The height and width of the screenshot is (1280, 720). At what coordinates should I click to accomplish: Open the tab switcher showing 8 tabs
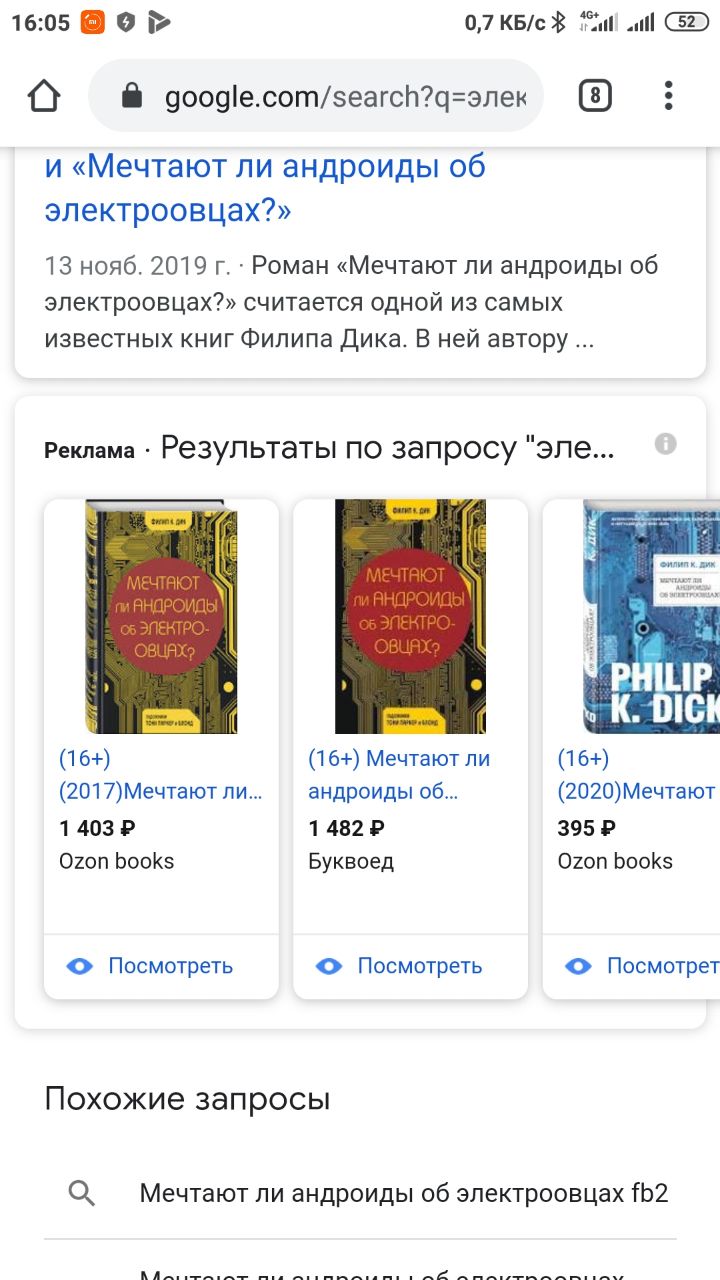point(595,96)
